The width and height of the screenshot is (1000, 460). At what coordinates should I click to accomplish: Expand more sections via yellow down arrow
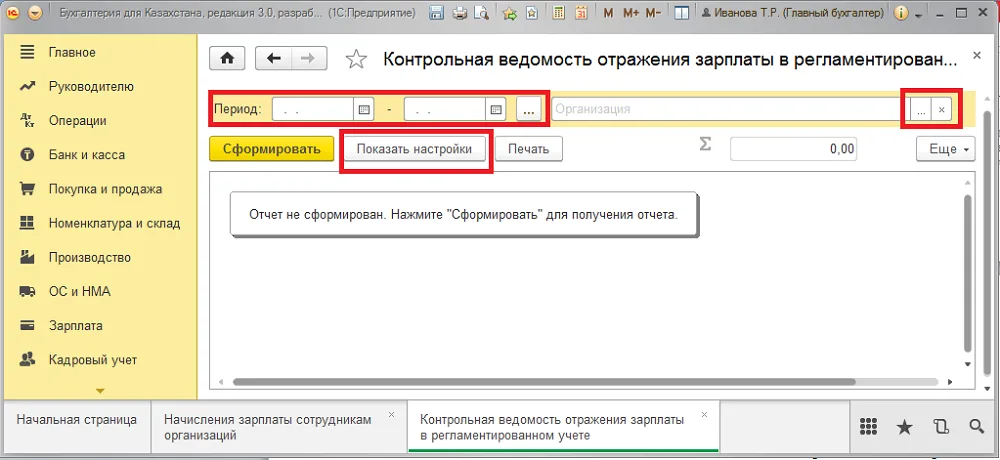click(99, 390)
